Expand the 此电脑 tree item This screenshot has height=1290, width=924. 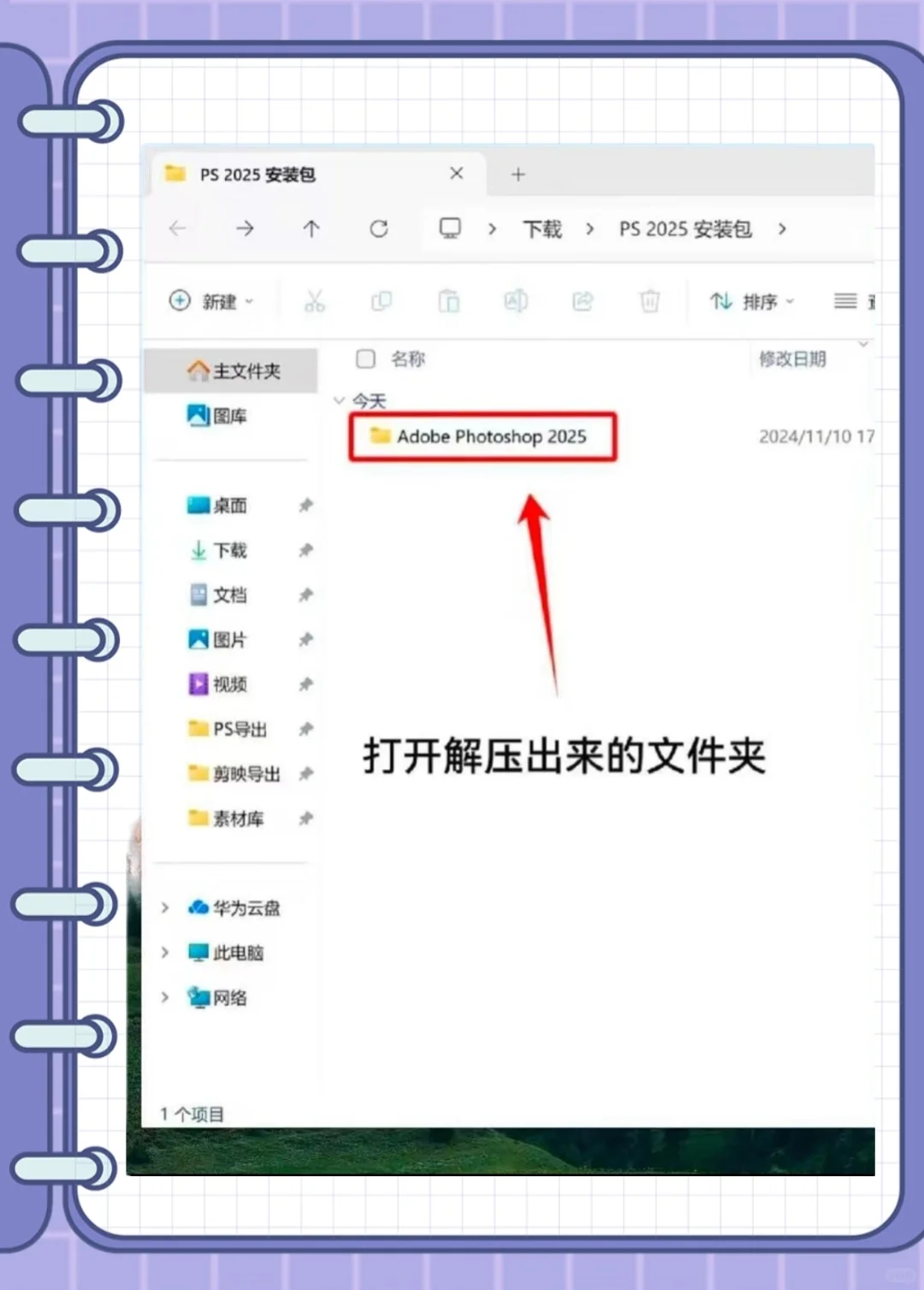165,953
